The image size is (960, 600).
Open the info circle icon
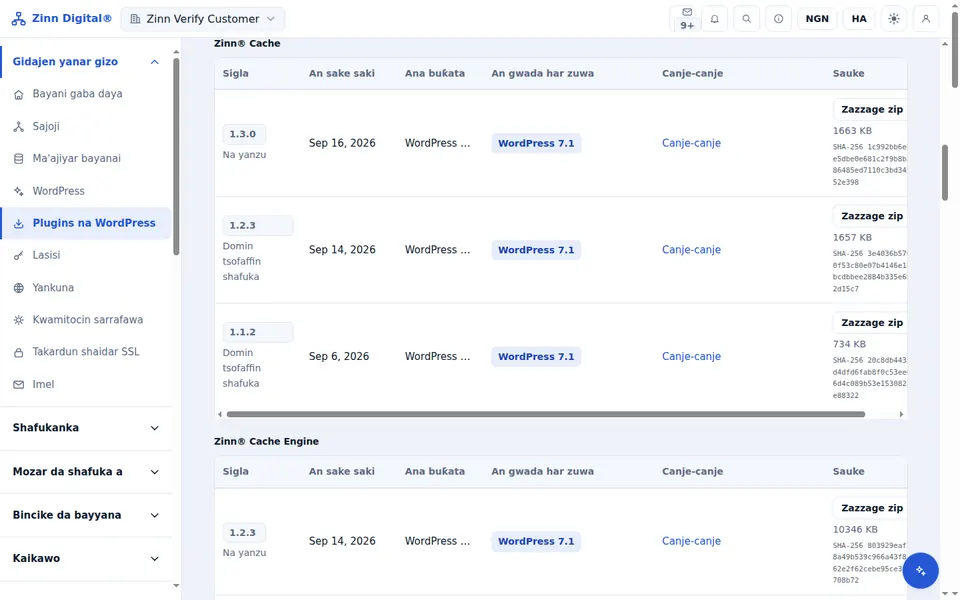[778, 19]
